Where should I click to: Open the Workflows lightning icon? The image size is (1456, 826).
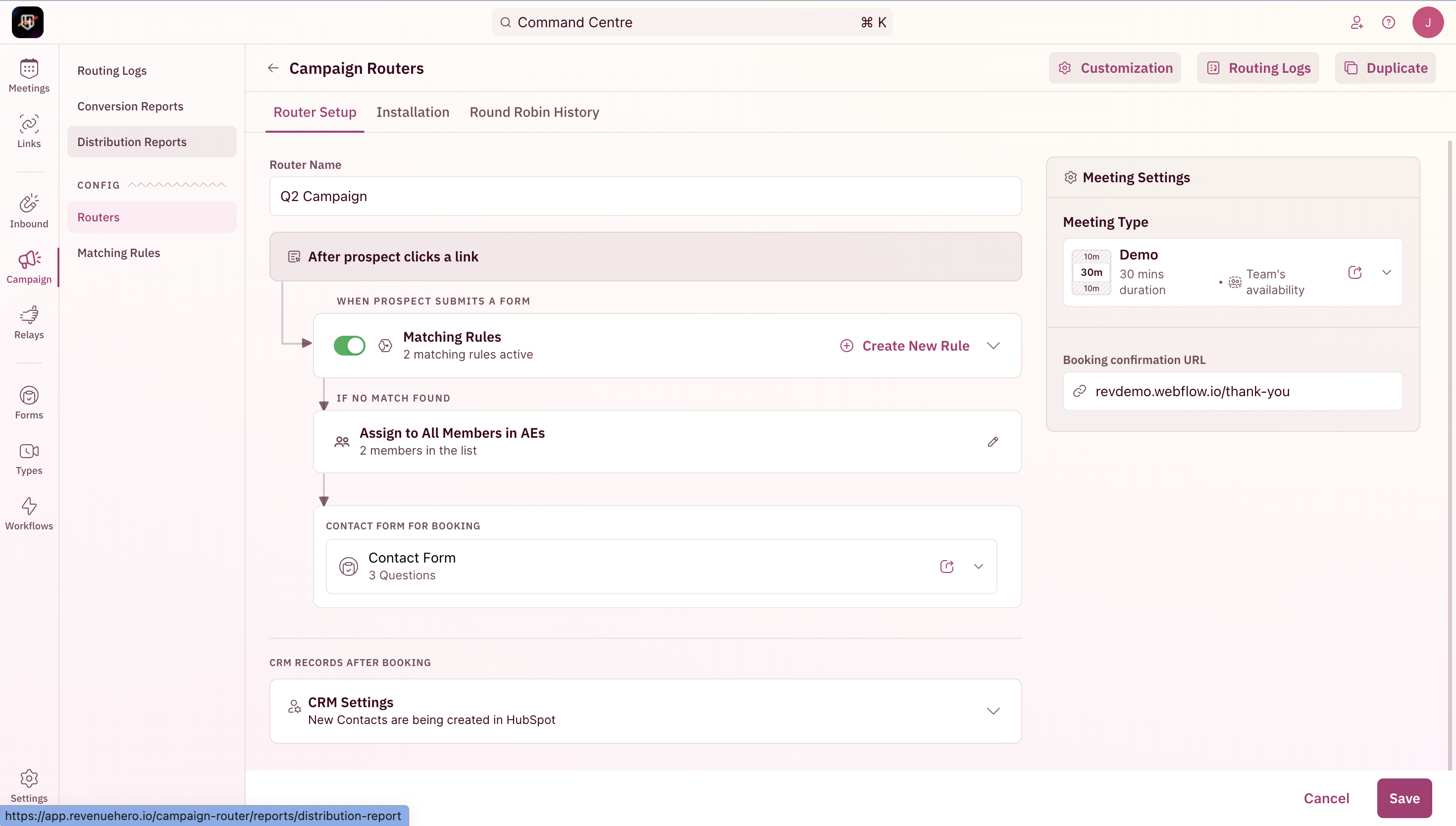(29, 506)
